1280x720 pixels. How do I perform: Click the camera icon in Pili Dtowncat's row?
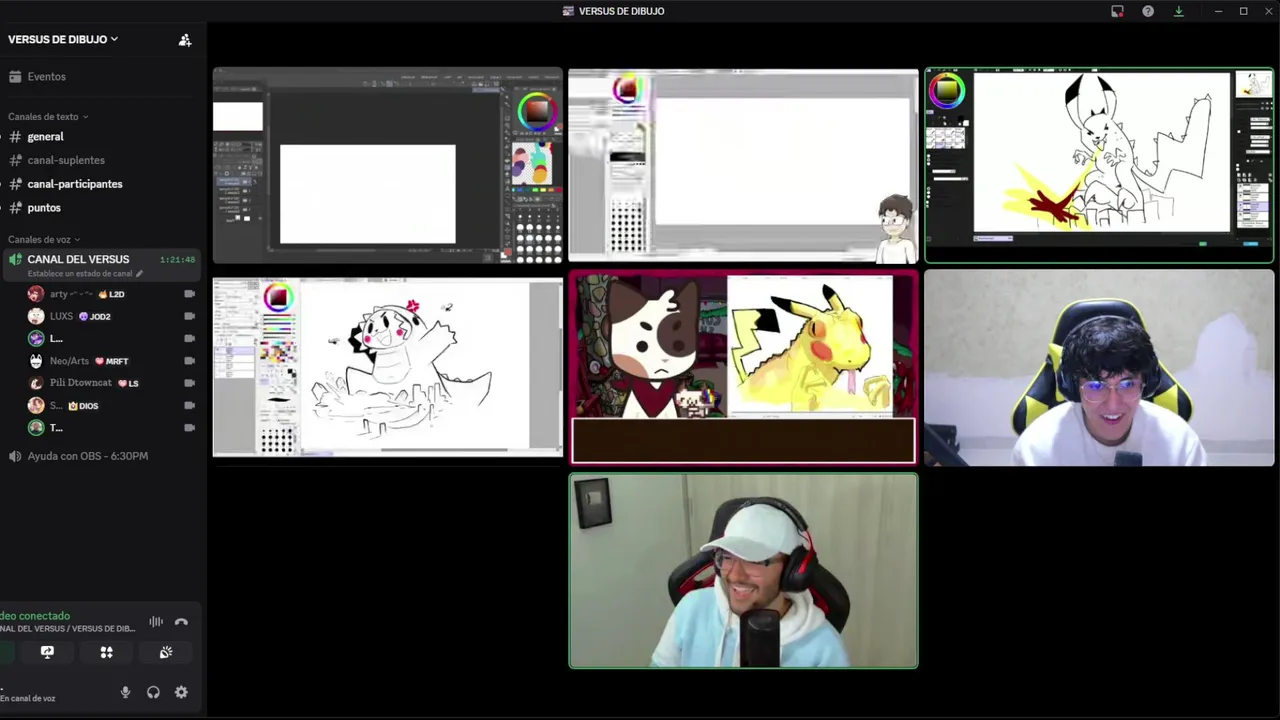pos(189,383)
